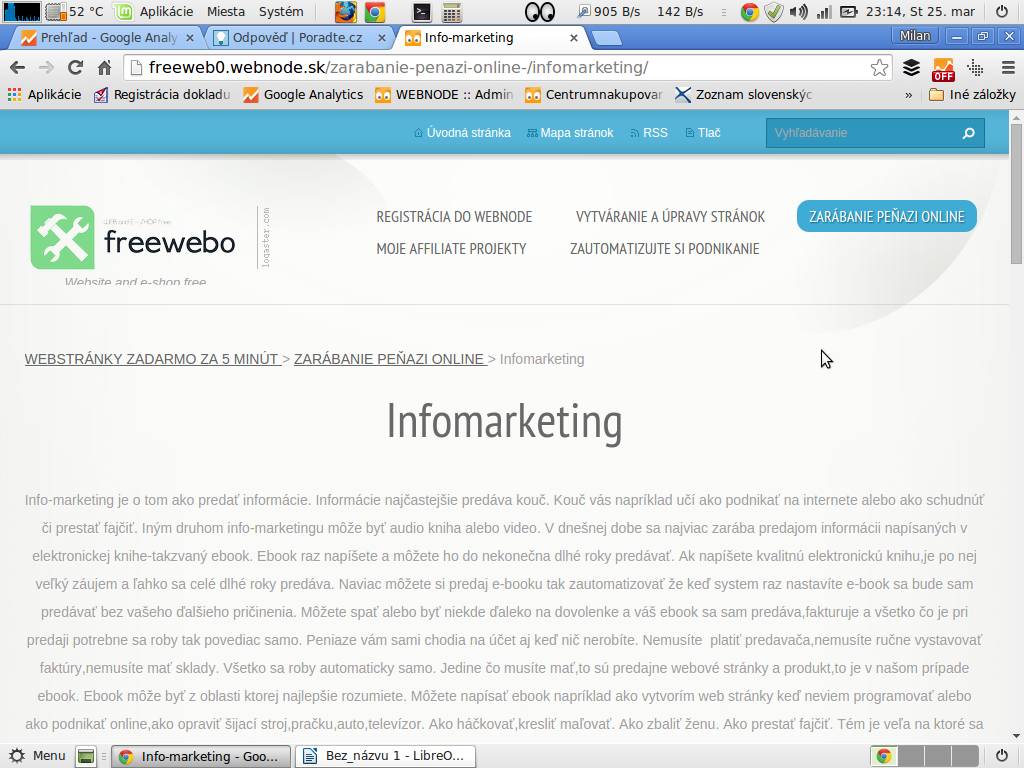This screenshot has width=1024, height=768.
Task: Open the Buffer layers extension icon
Action: [912, 67]
